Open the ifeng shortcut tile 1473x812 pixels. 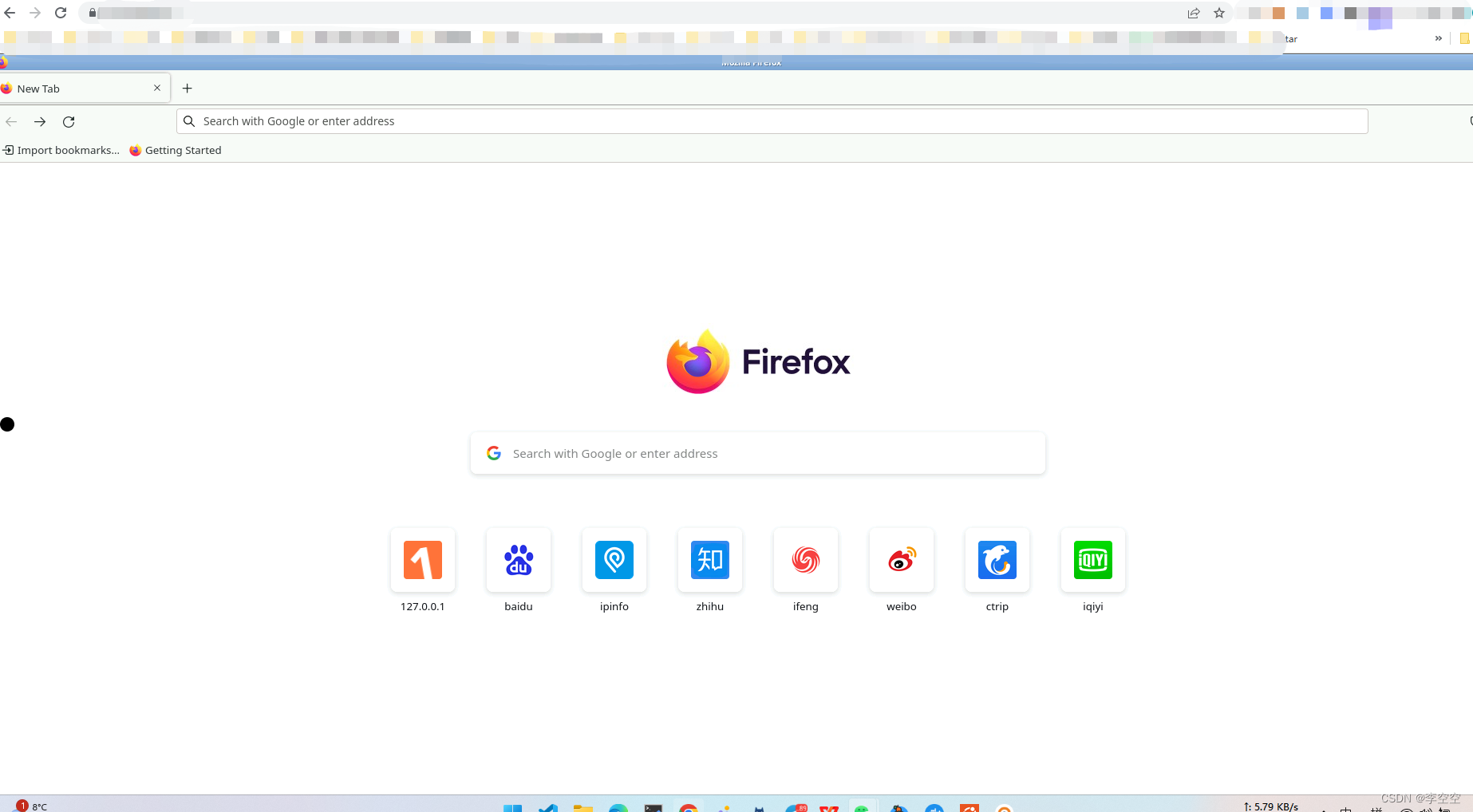[x=806, y=560]
